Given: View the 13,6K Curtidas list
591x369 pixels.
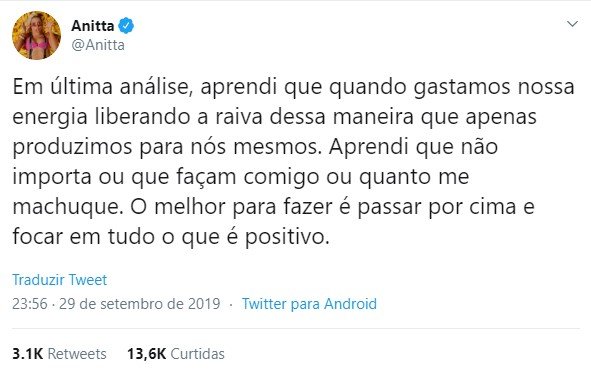Looking at the screenshot, I should [176, 354].
